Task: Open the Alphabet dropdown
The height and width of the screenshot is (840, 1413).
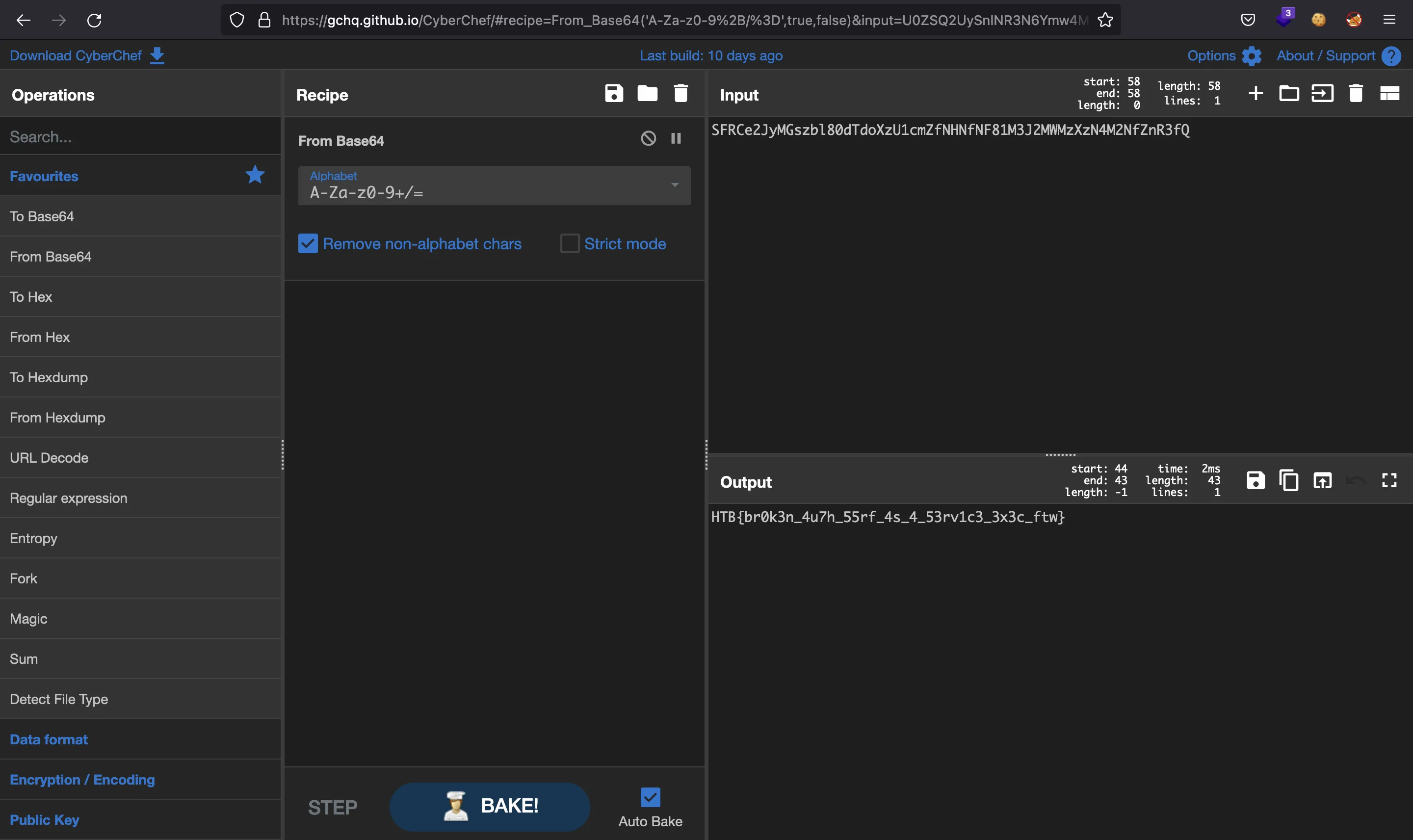Action: coord(494,185)
